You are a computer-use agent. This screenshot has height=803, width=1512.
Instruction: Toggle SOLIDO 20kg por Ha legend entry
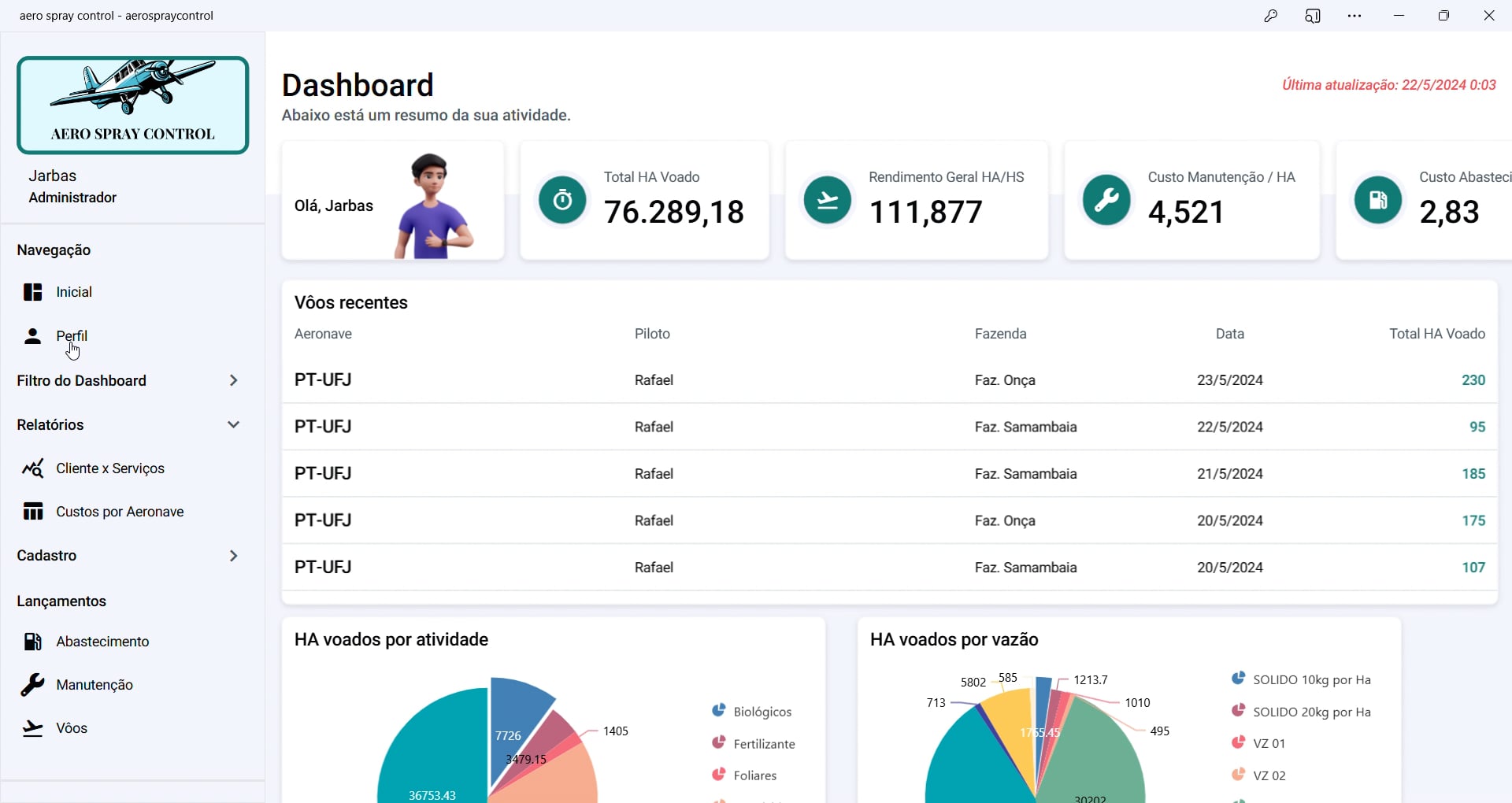tap(1301, 712)
